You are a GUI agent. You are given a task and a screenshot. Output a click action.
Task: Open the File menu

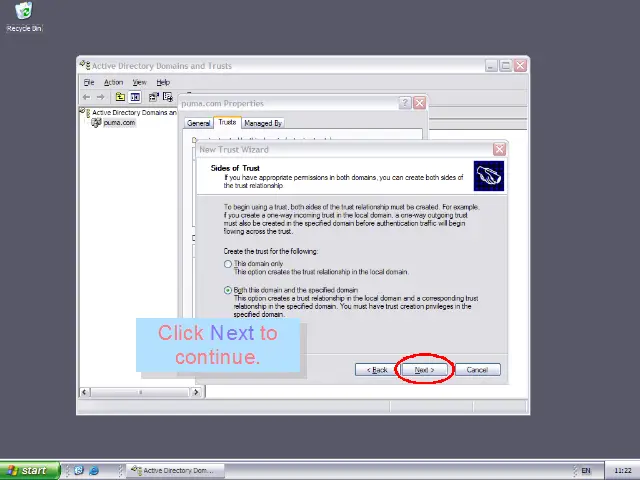(x=89, y=82)
